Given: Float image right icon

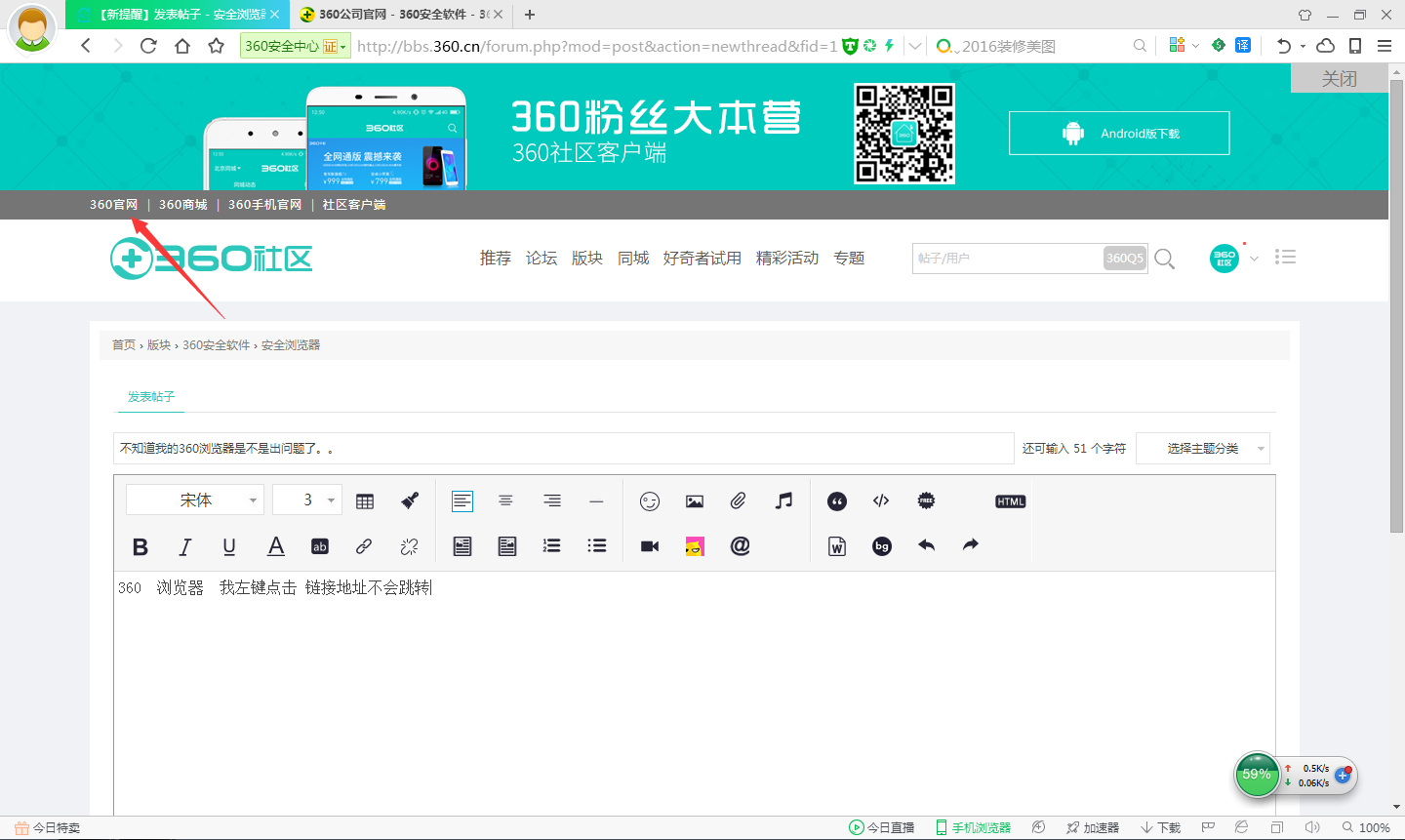Looking at the screenshot, I should coord(507,546).
